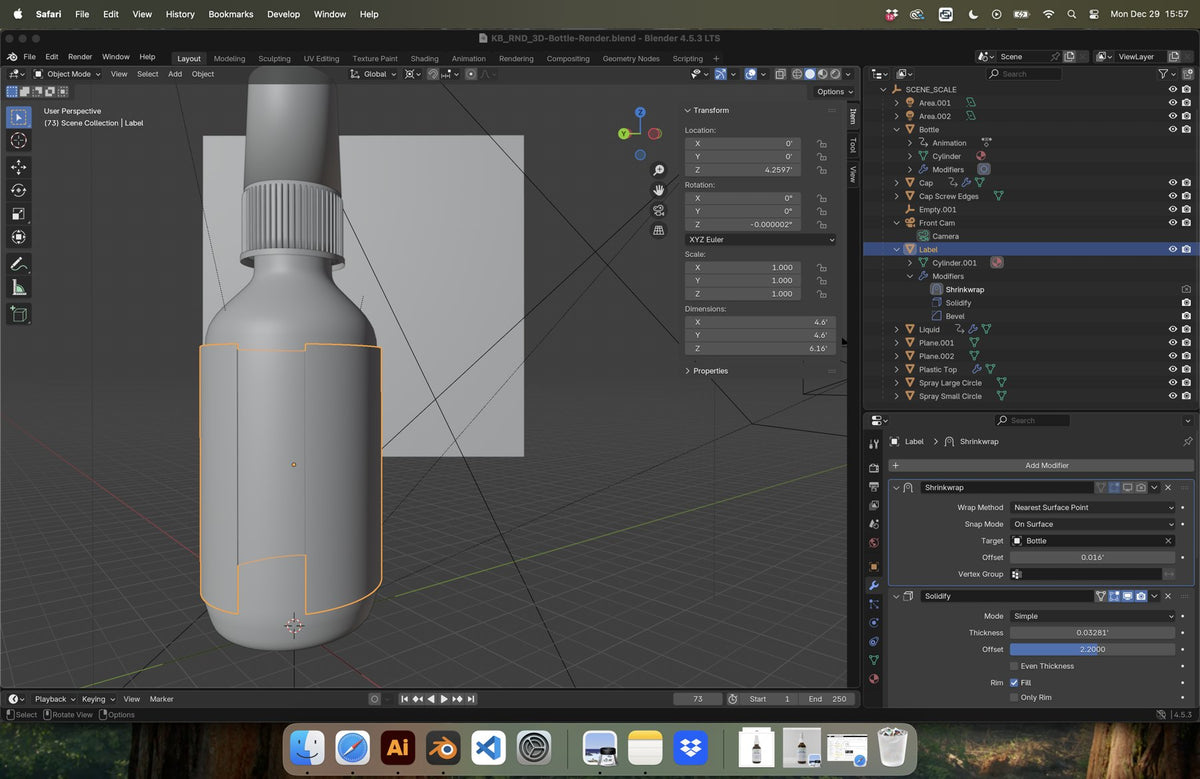Toggle the properties editor pin icon
1200x779 pixels.
click(1187, 441)
